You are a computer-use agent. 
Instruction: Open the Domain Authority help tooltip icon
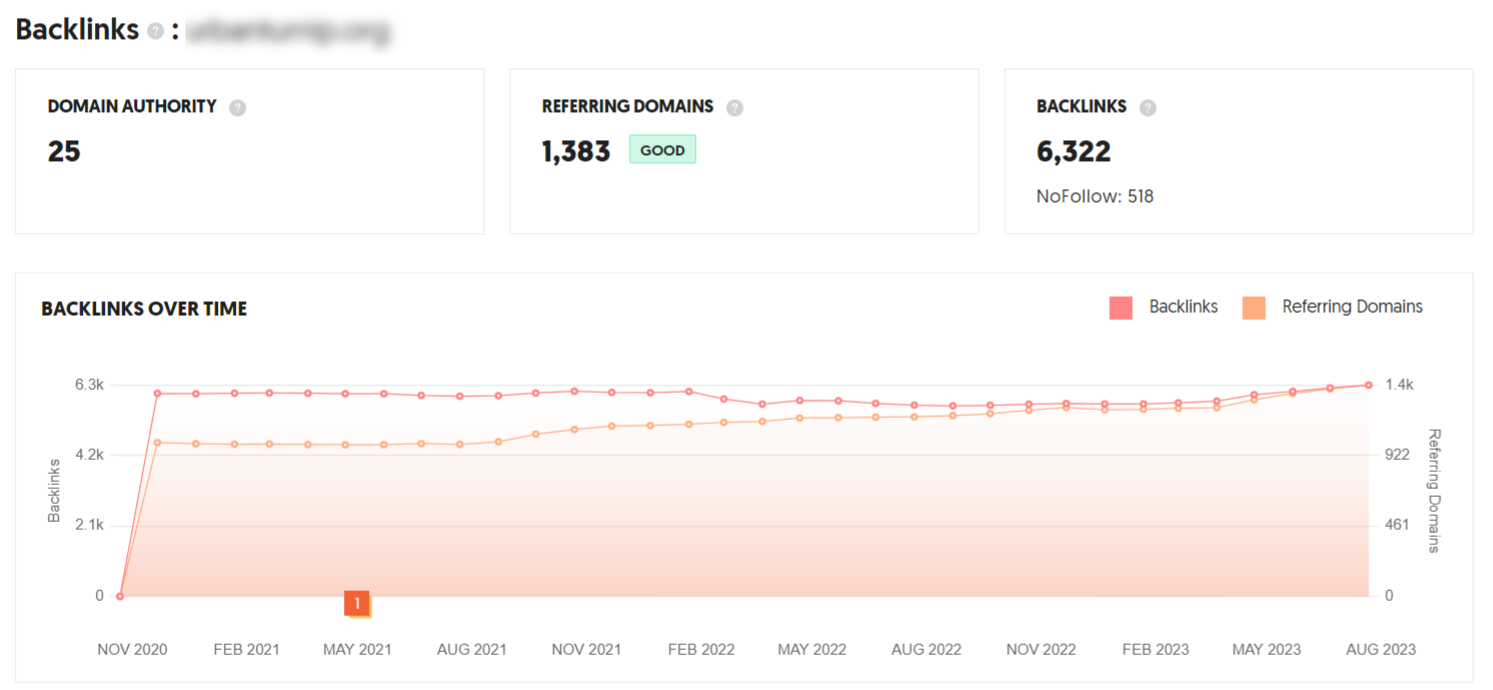pos(237,108)
